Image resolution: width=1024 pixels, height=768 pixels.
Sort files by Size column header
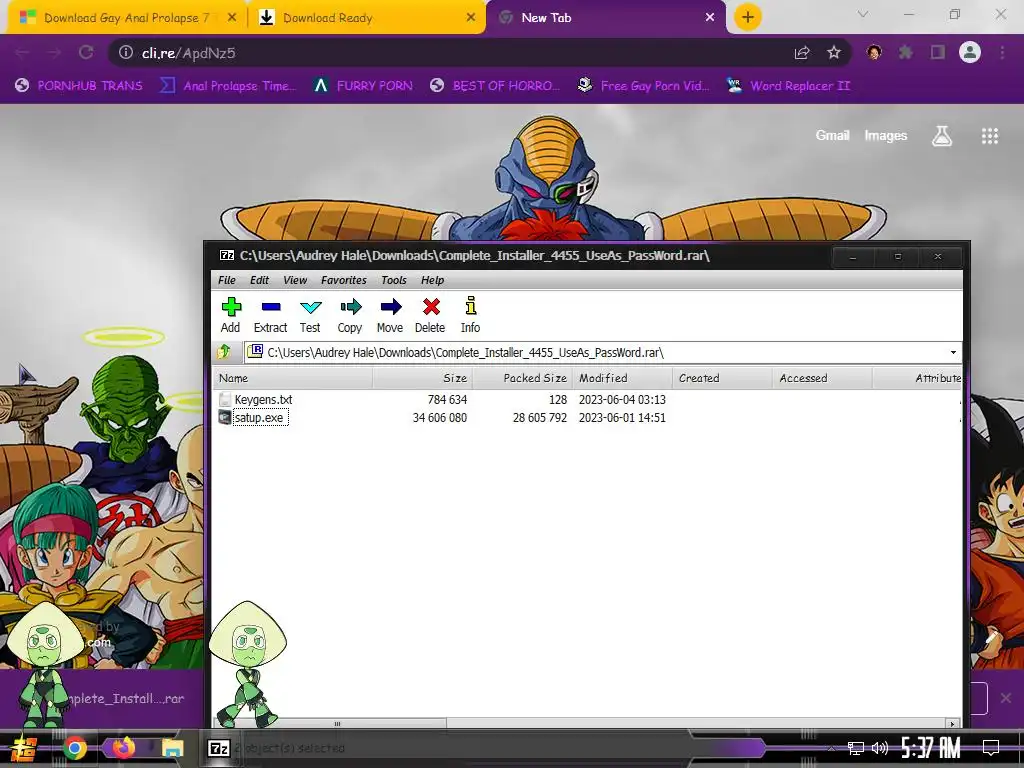tap(422, 378)
